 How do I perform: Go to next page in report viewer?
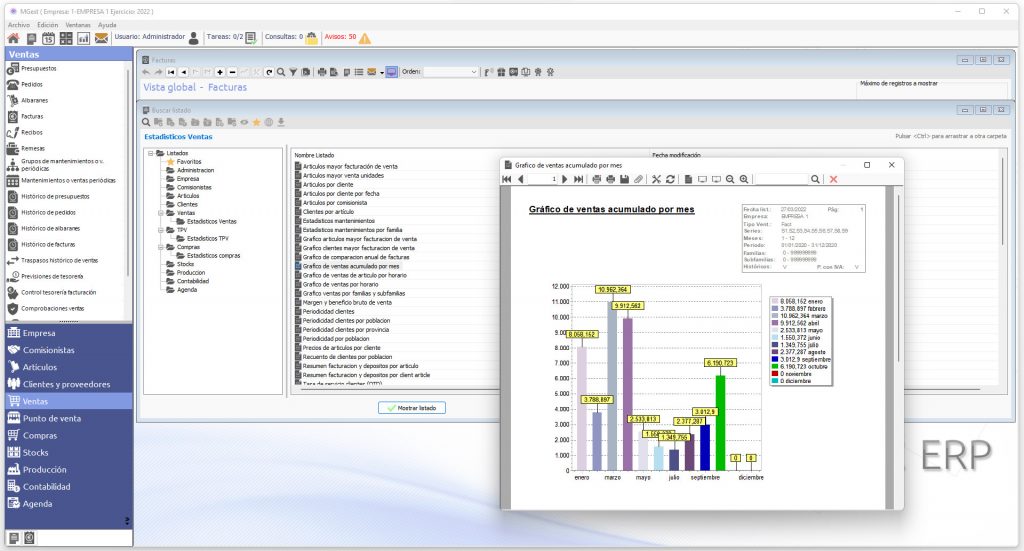point(565,179)
